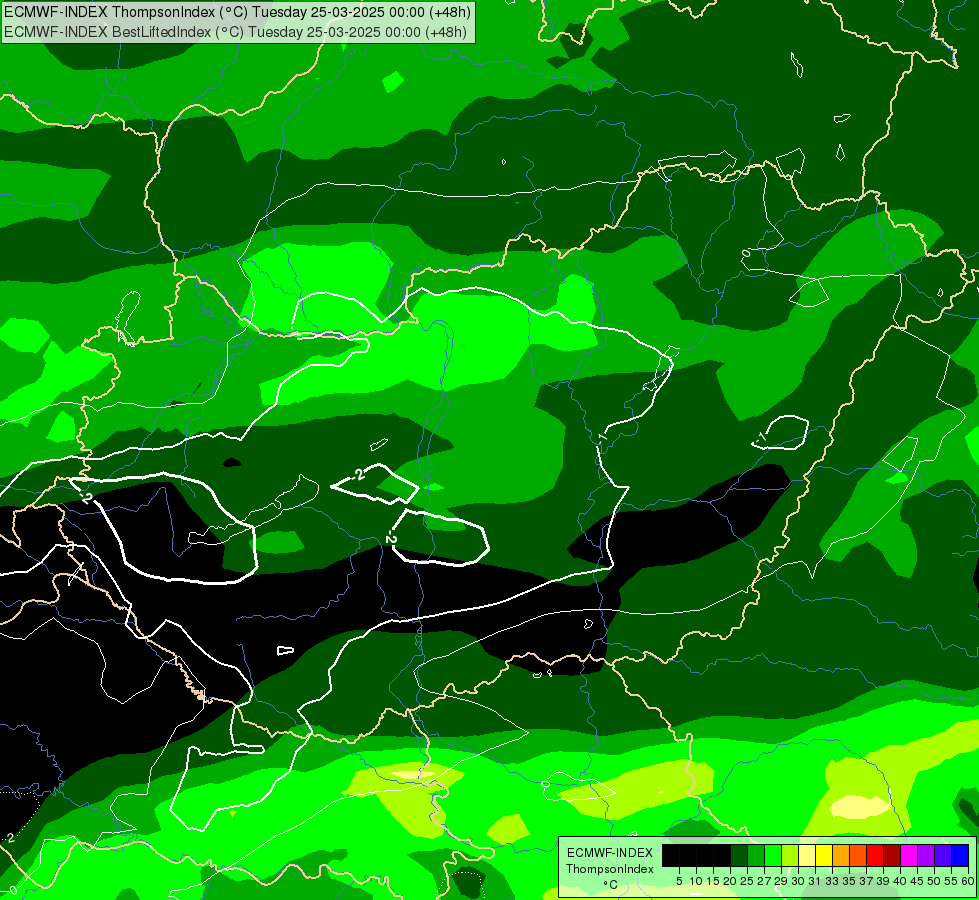Select the purple 45-50 legend swatch
The width and height of the screenshot is (979, 900).
click(x=926, y=855)
